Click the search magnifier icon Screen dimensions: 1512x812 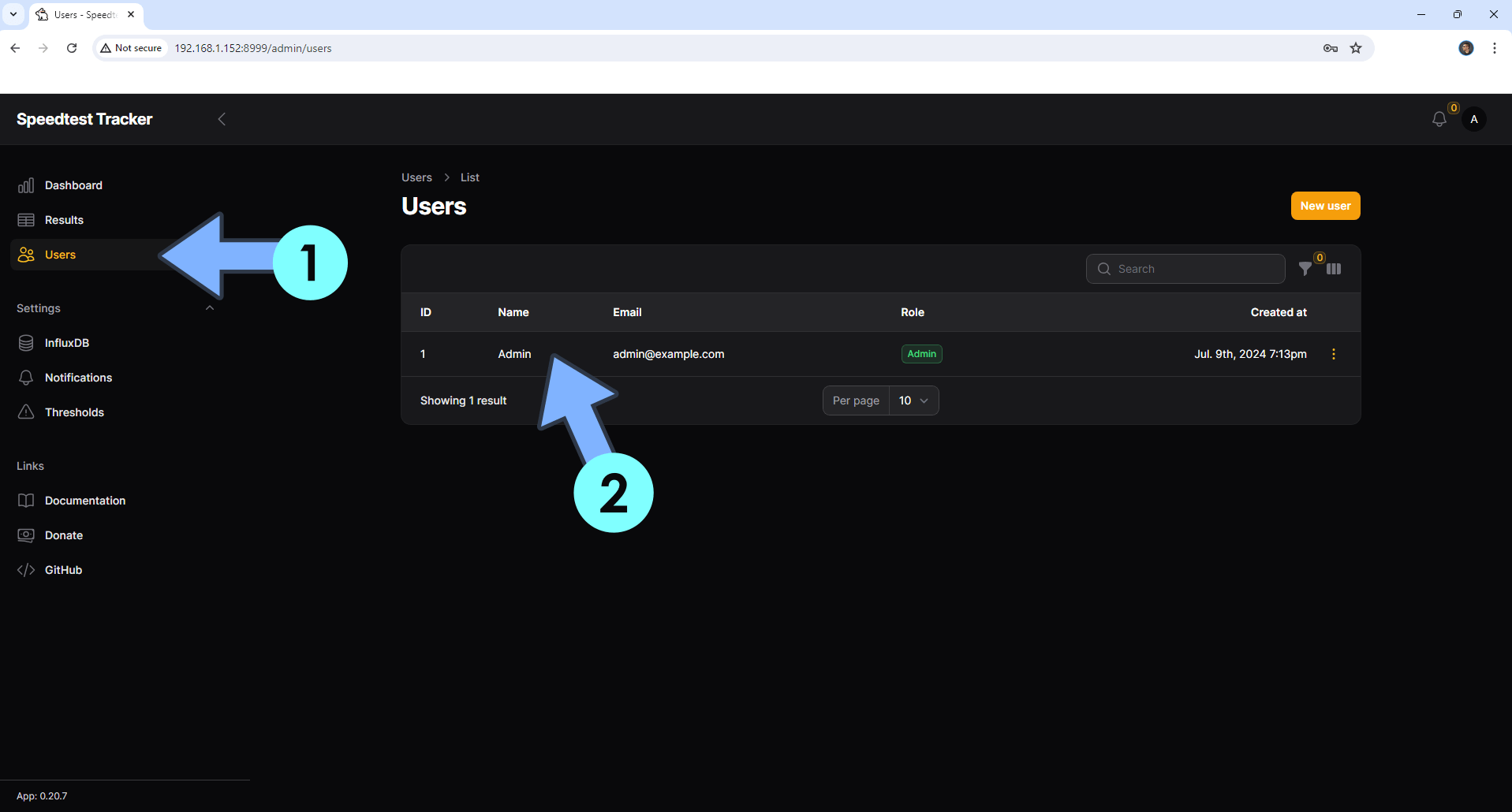(1104, 269)
